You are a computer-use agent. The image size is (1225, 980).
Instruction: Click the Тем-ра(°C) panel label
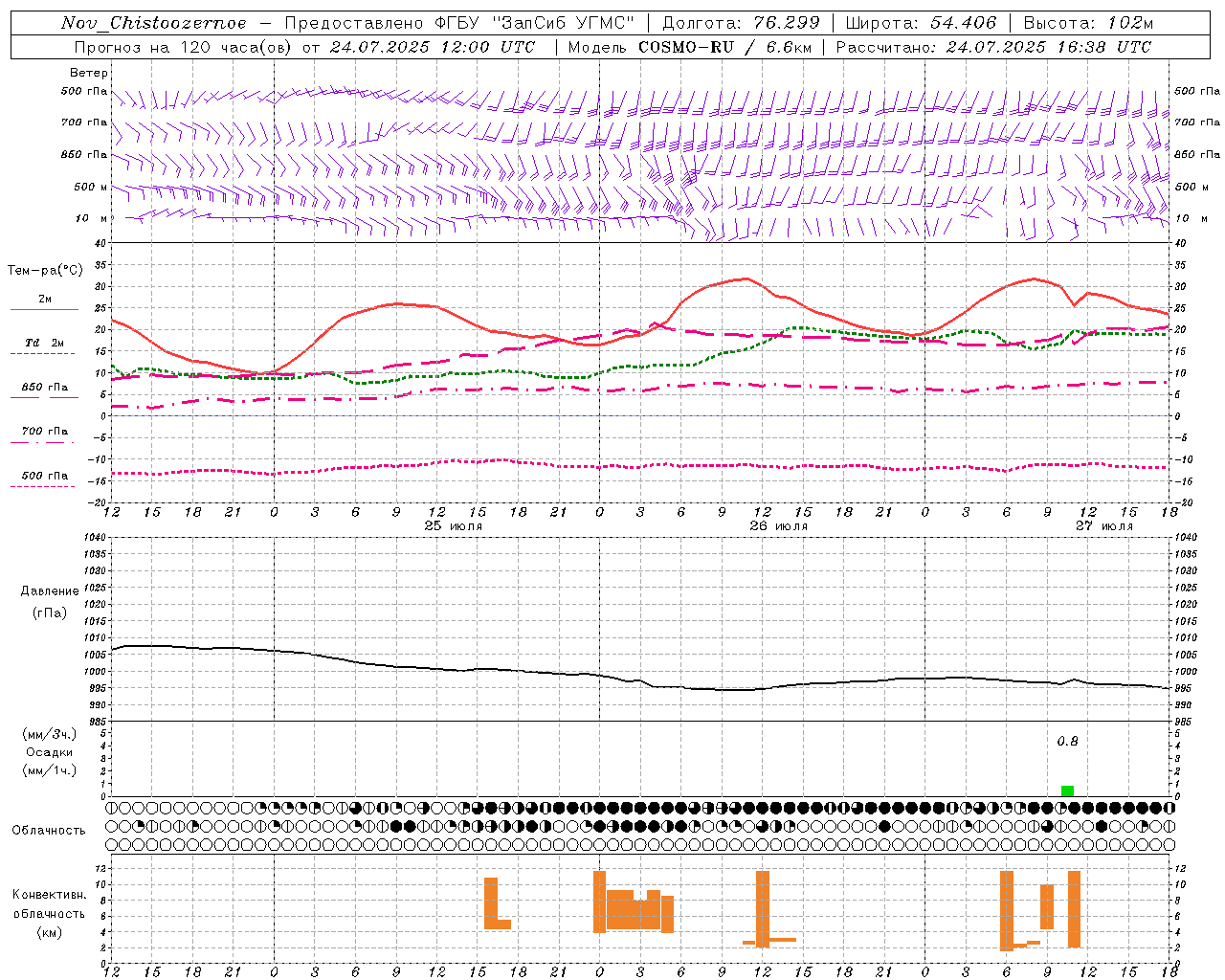pos(45,271)
